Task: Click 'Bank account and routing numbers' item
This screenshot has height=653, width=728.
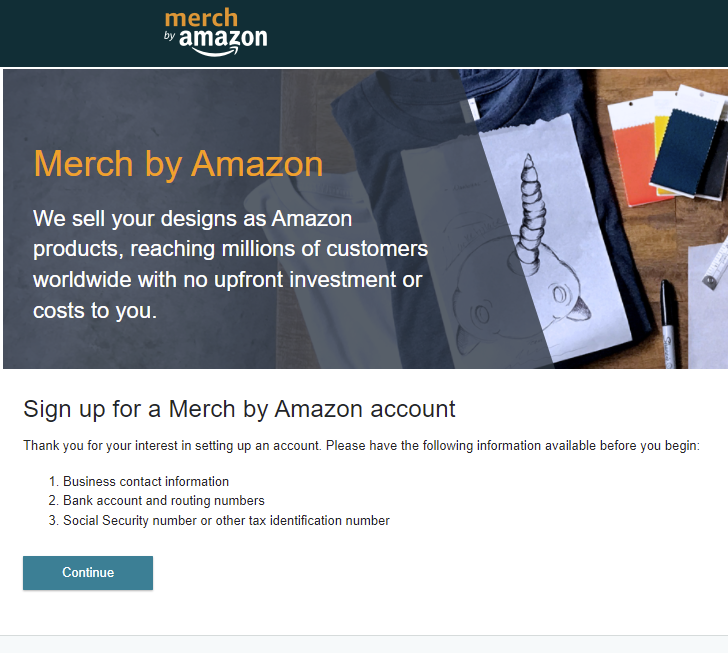Action: click(163, 501)
